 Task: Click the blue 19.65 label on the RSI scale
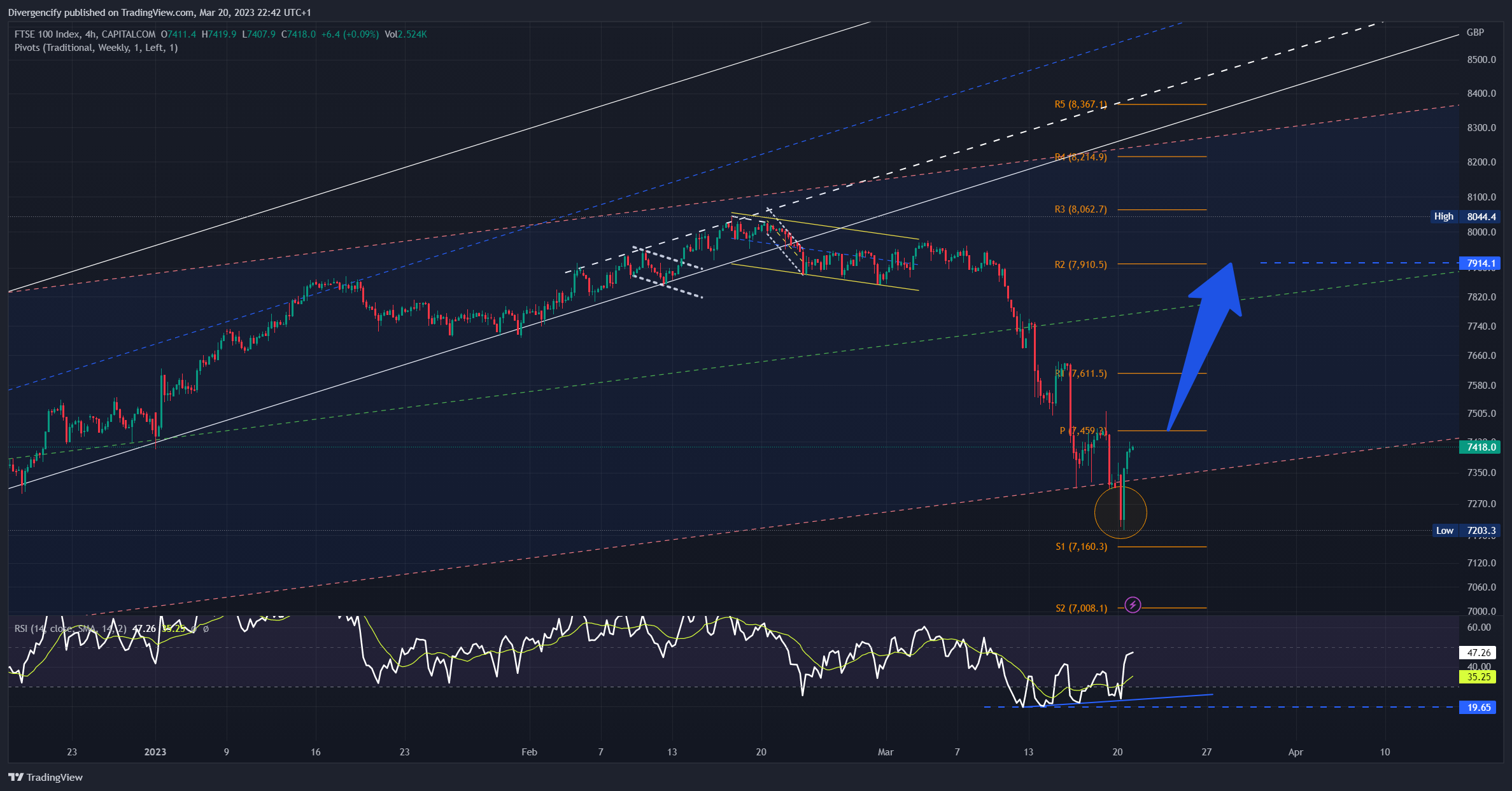1478,708
